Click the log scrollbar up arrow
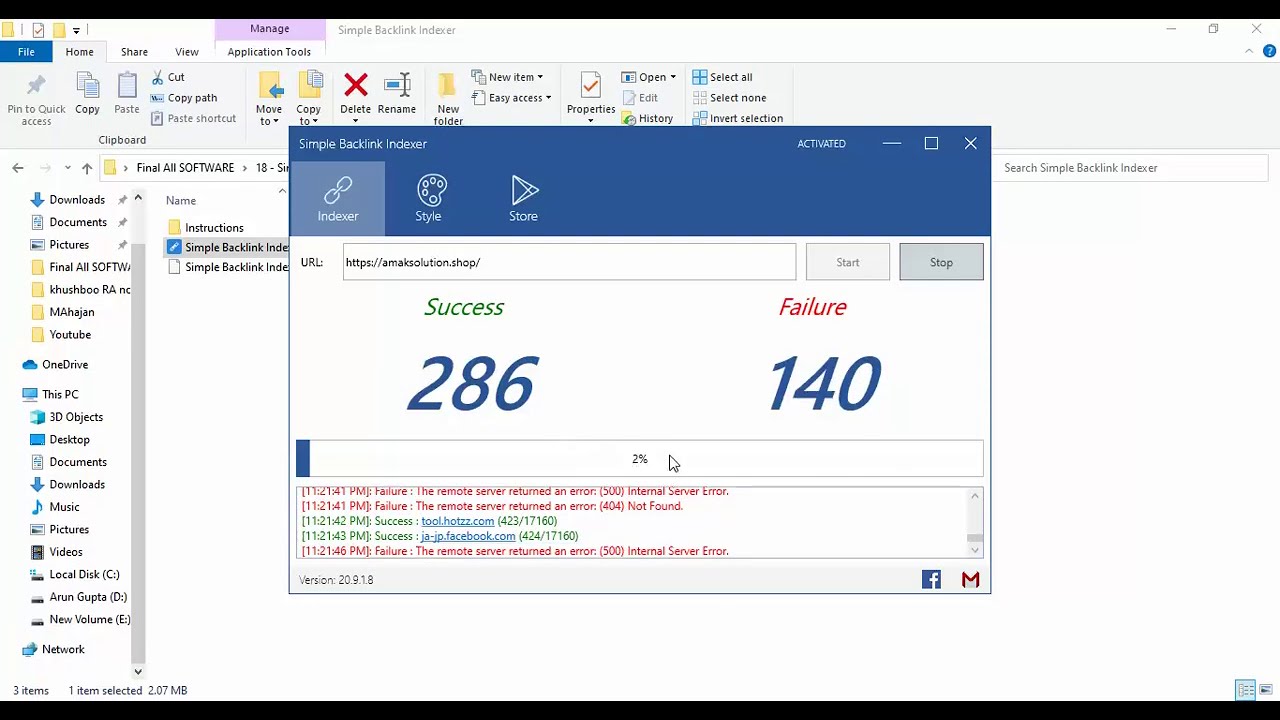The height and width of the screenshot is (720, 1280). coord(975,495)
